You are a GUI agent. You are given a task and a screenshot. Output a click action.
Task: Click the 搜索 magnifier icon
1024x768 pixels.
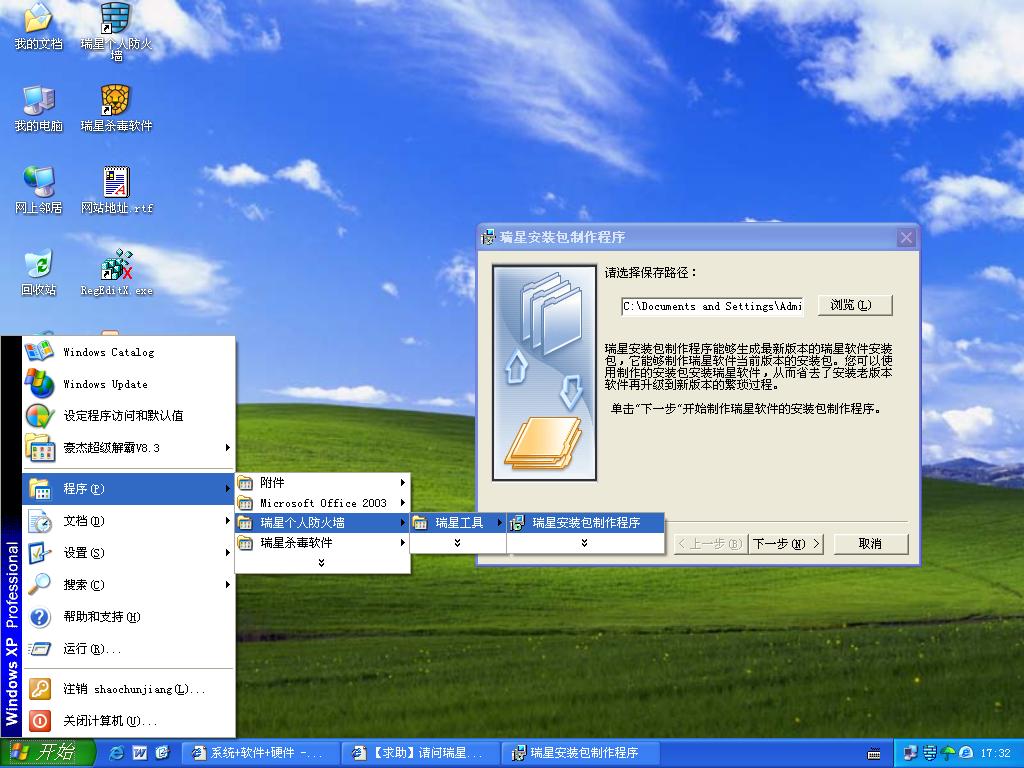coord(40,584)
